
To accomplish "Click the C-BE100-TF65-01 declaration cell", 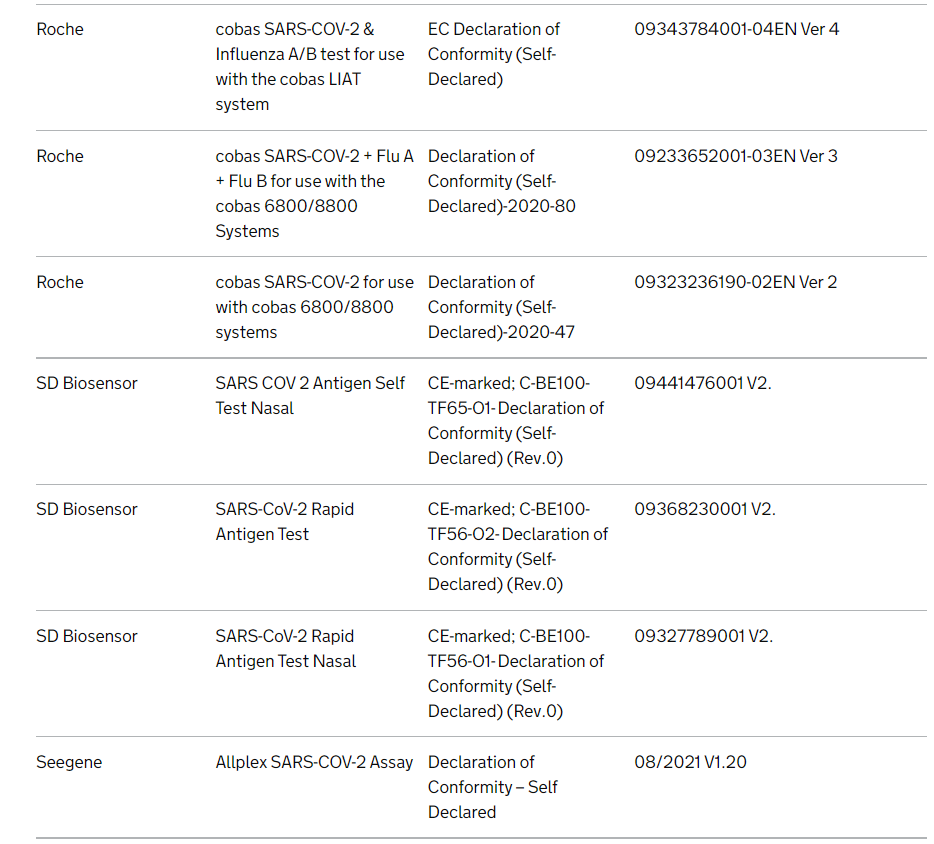I will pyautogui.click(x=516, y=421).
